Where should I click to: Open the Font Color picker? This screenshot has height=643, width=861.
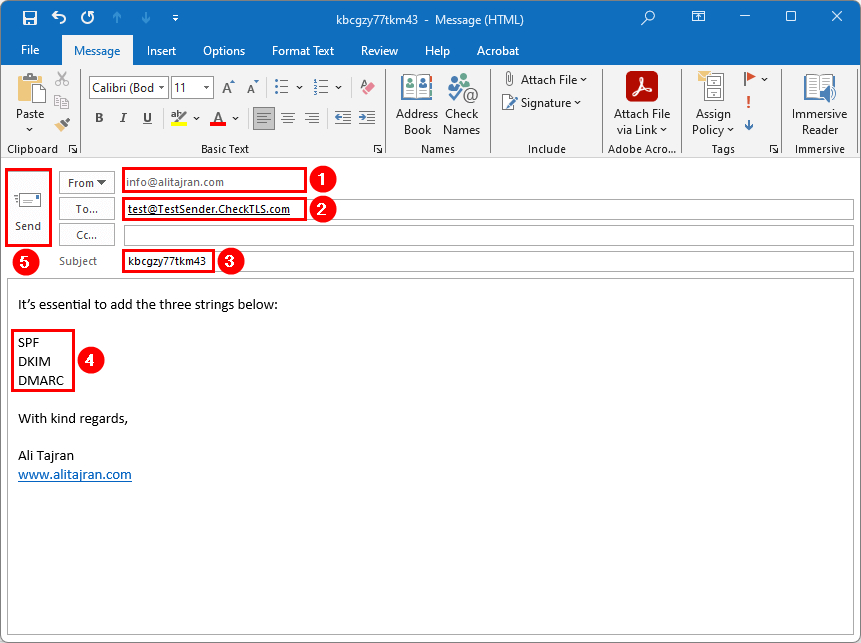click(218, 118)
